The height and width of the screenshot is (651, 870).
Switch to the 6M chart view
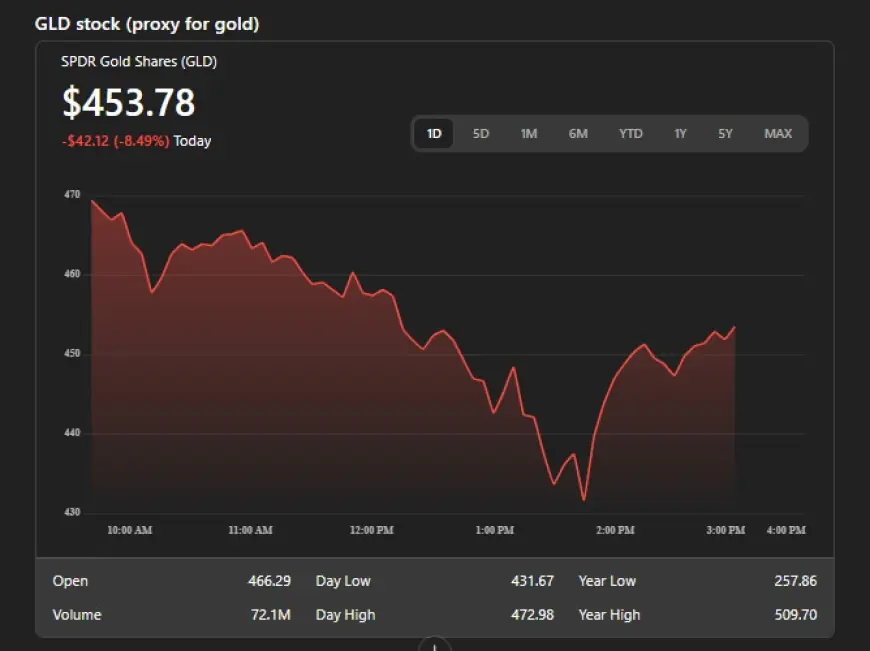pyautogui.click(x=578, y=133)
